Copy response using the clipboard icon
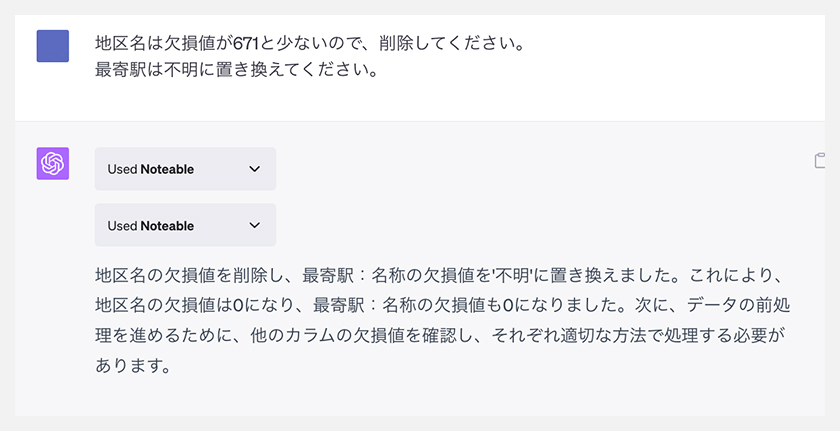The height and width of the screenshot is (431, 840). (x=820, y=161)
